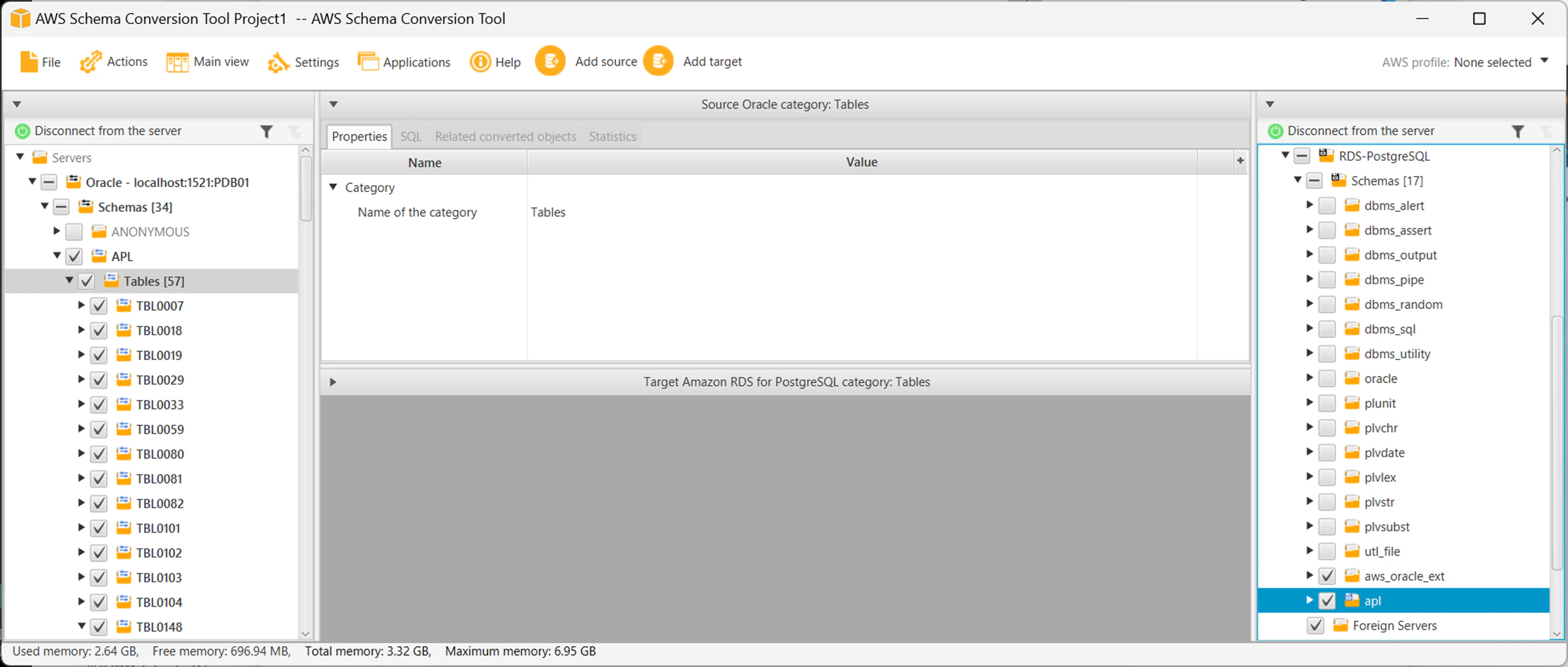Expand the TBL0033 table node
Screen dimensions: 1568x667
(81, 404)
